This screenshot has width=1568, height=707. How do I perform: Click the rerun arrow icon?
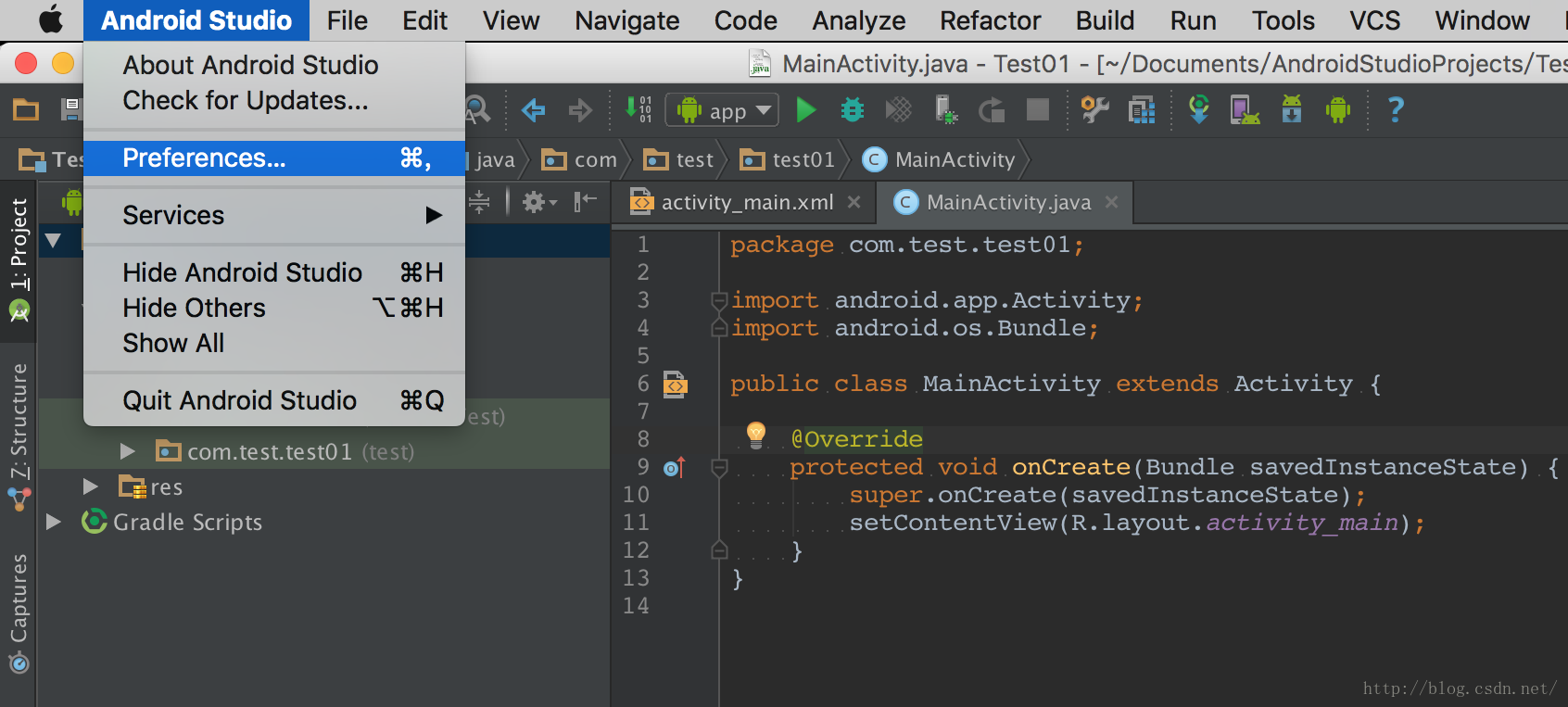coord(992,110)
